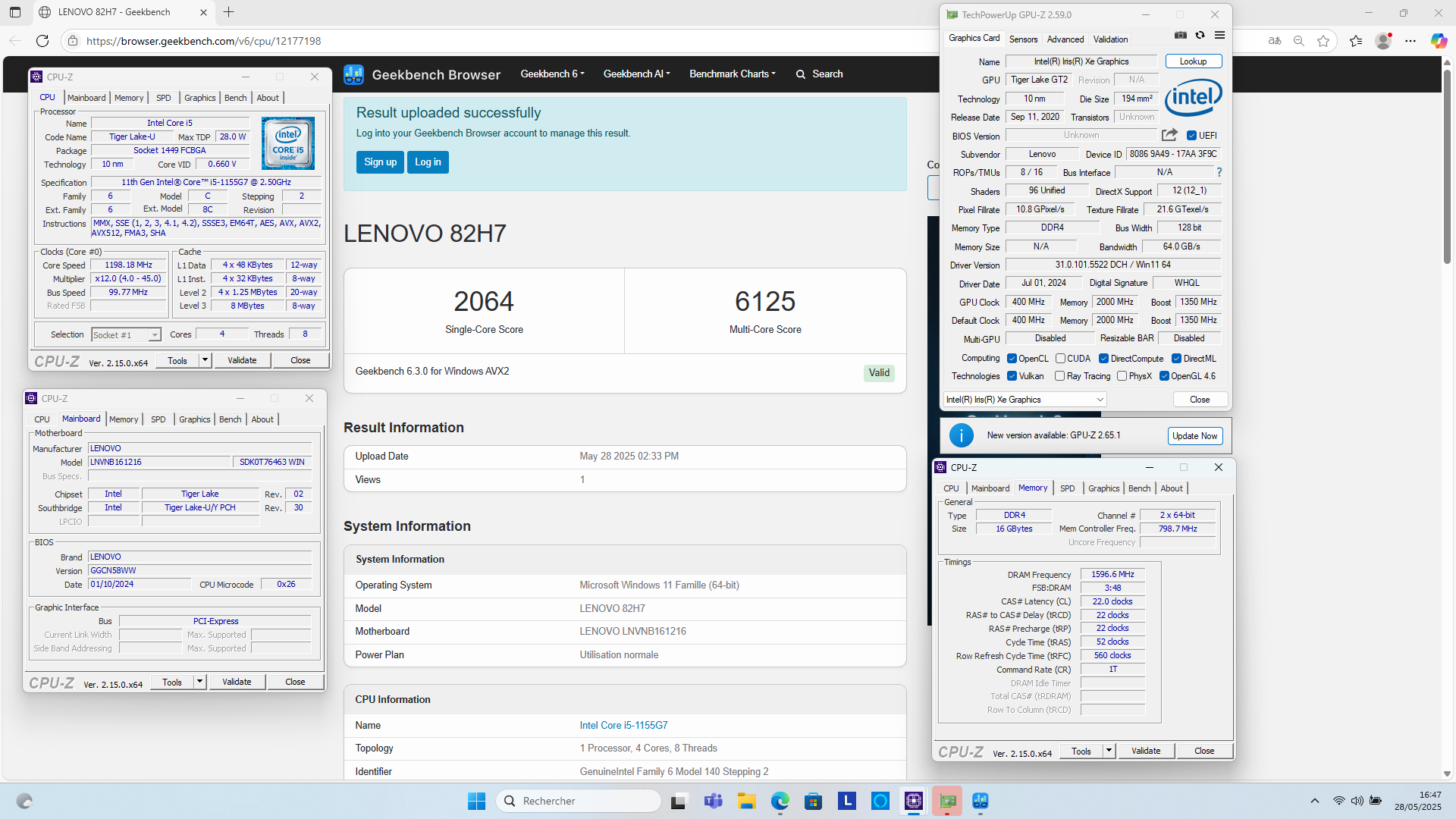
Task: Expand Tools arrow in CPU-Z Memory window
Action: pos(1109,751)
